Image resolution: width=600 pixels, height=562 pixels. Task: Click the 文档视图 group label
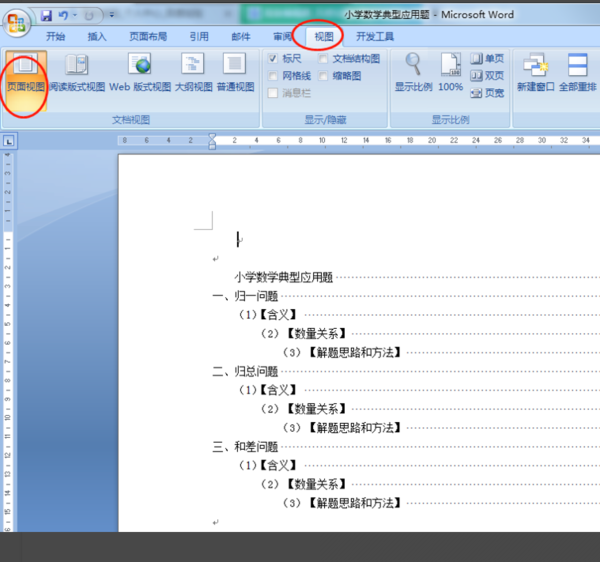pos(131,120)
